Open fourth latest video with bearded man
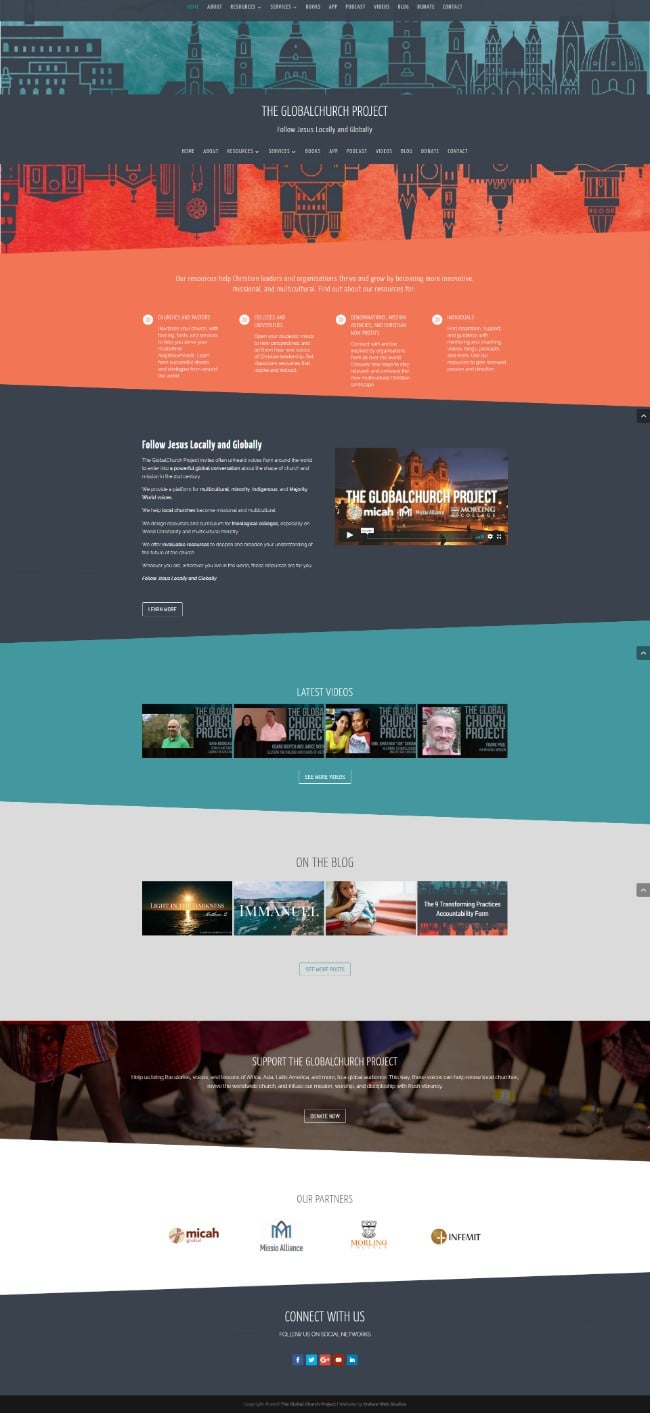This screenshot has width=650, height=1413. 463,731
